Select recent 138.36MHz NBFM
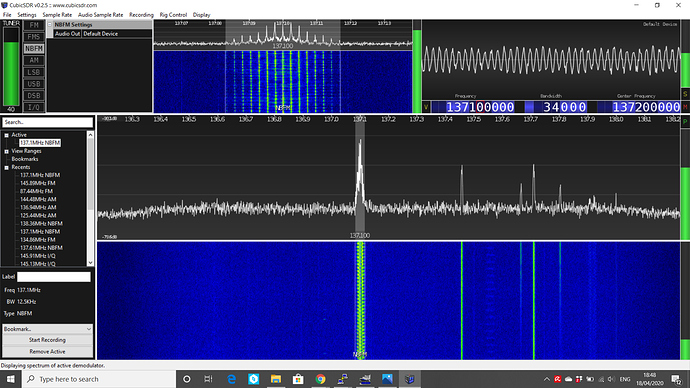This screenshot has width=690, height=388. pos(41,223)
